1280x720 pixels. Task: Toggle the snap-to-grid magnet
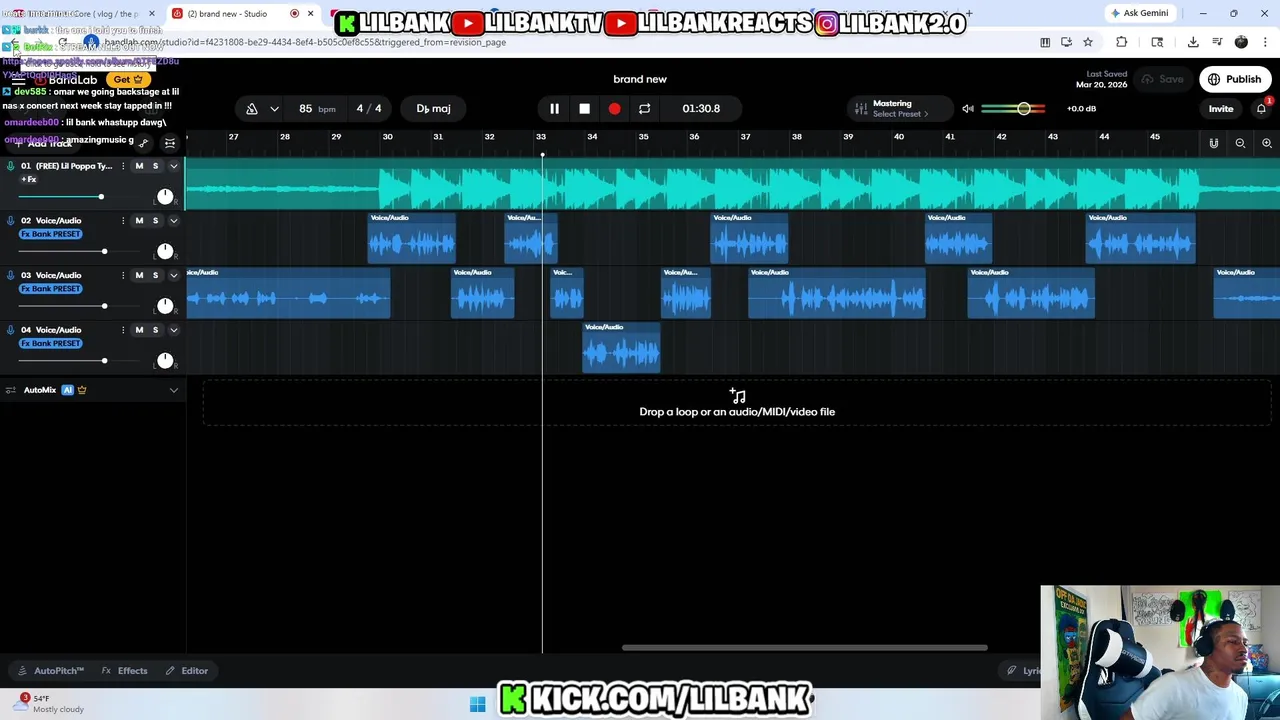point(1213,143)
